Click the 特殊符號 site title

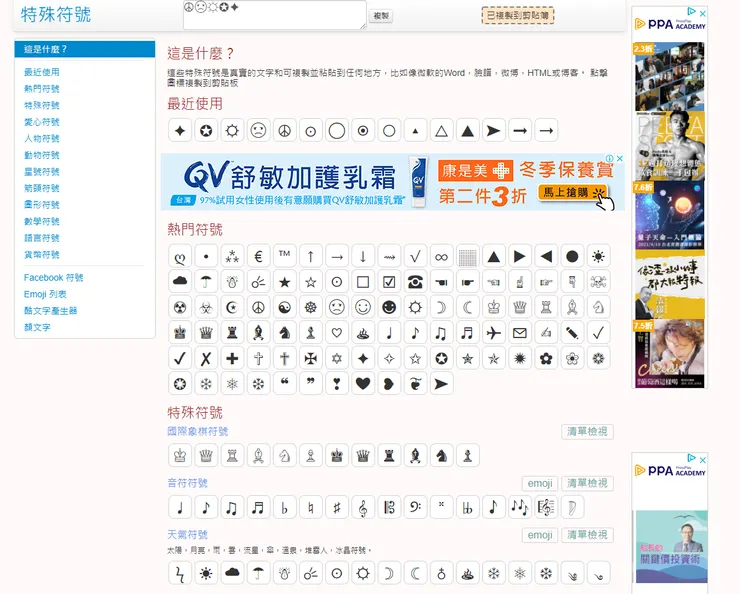56,15
